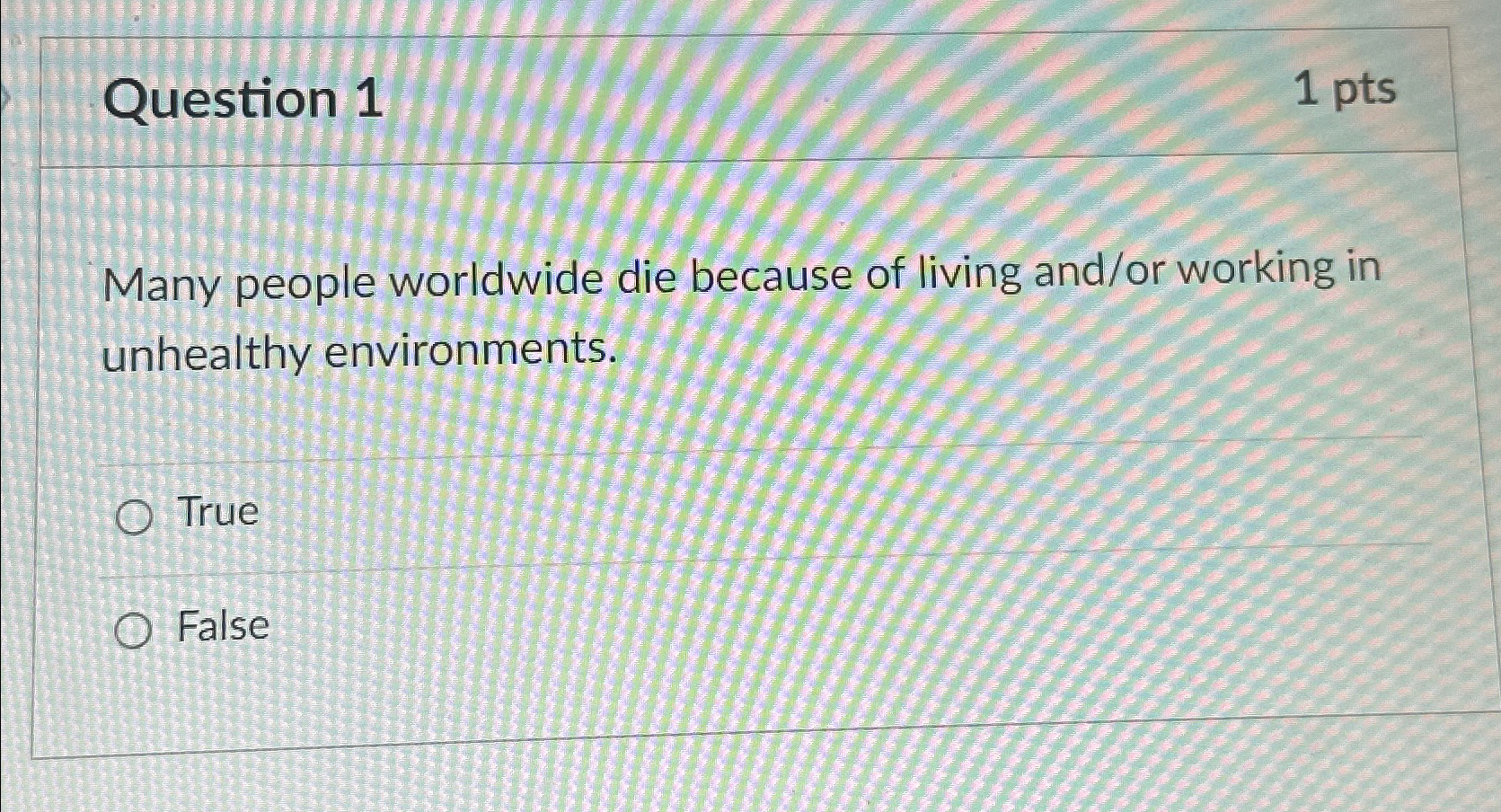Click the arrow marker left of Question 1
This screenshot has height=812, width=1501.
coord(4,95)
